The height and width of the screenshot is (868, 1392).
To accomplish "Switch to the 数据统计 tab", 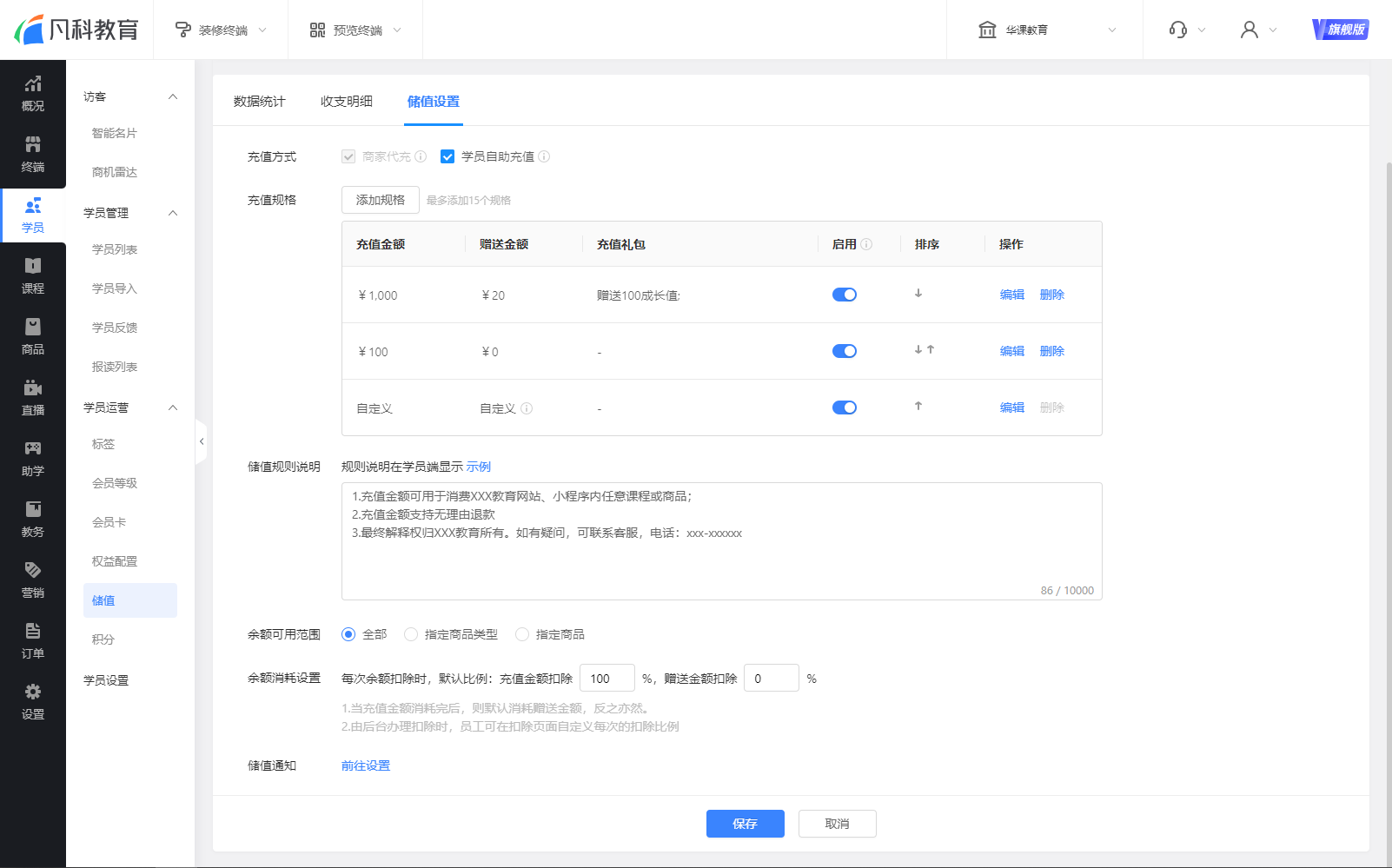I will click(260, 101).
